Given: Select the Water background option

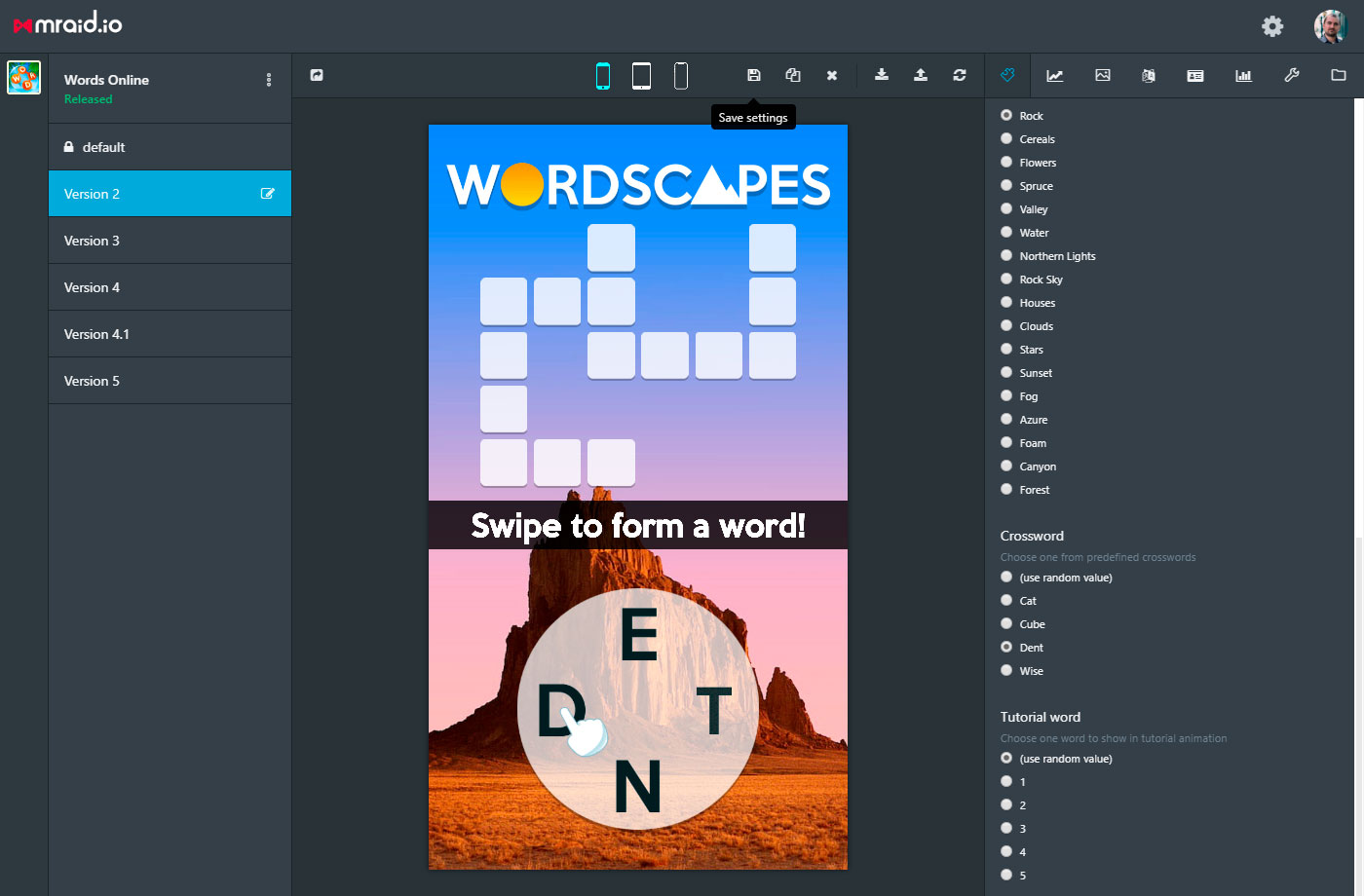Looking at the screenshot, I should point(1006,232).
